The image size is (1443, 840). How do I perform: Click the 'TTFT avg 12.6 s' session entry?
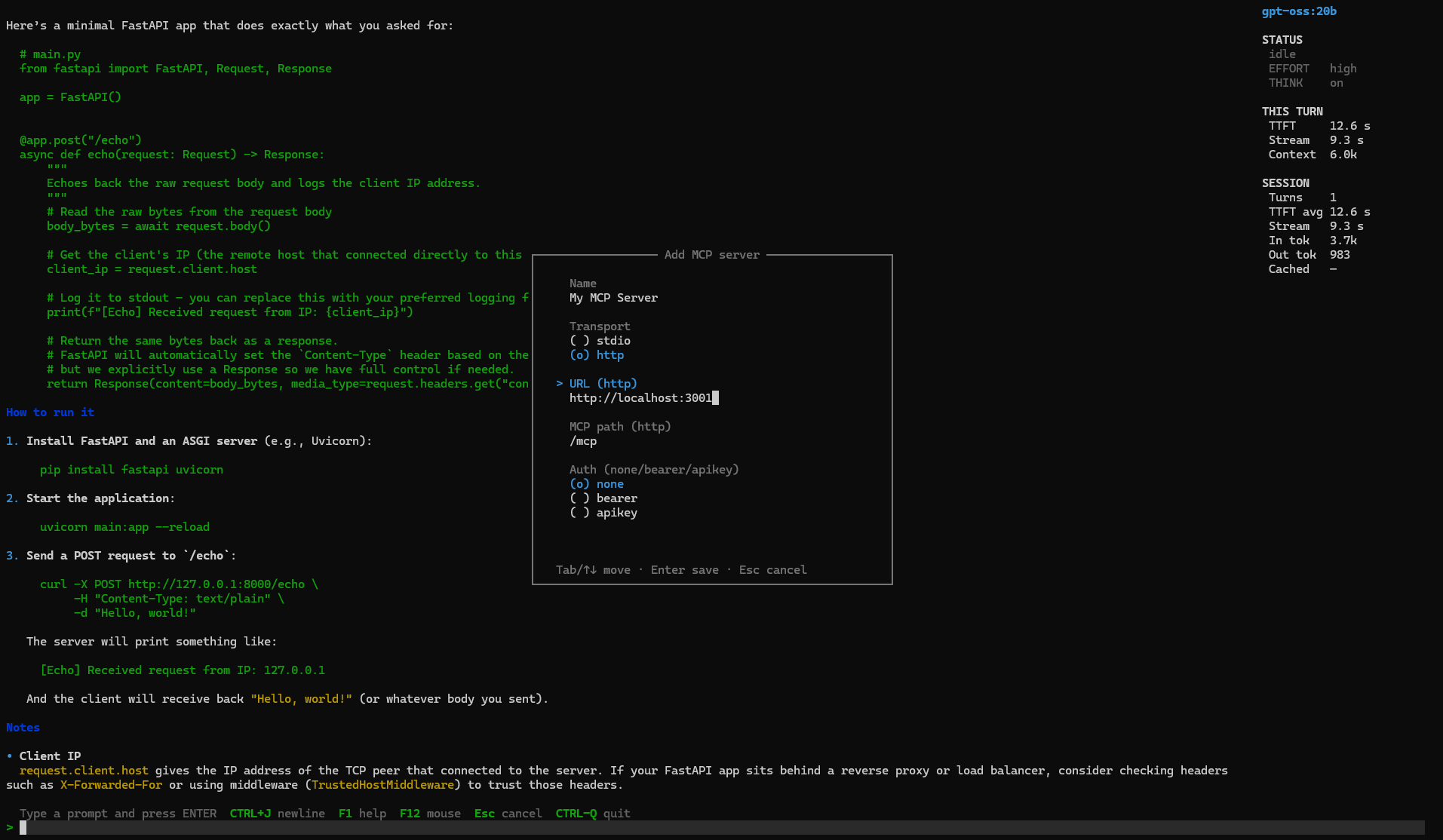(x=1319, y=212)
